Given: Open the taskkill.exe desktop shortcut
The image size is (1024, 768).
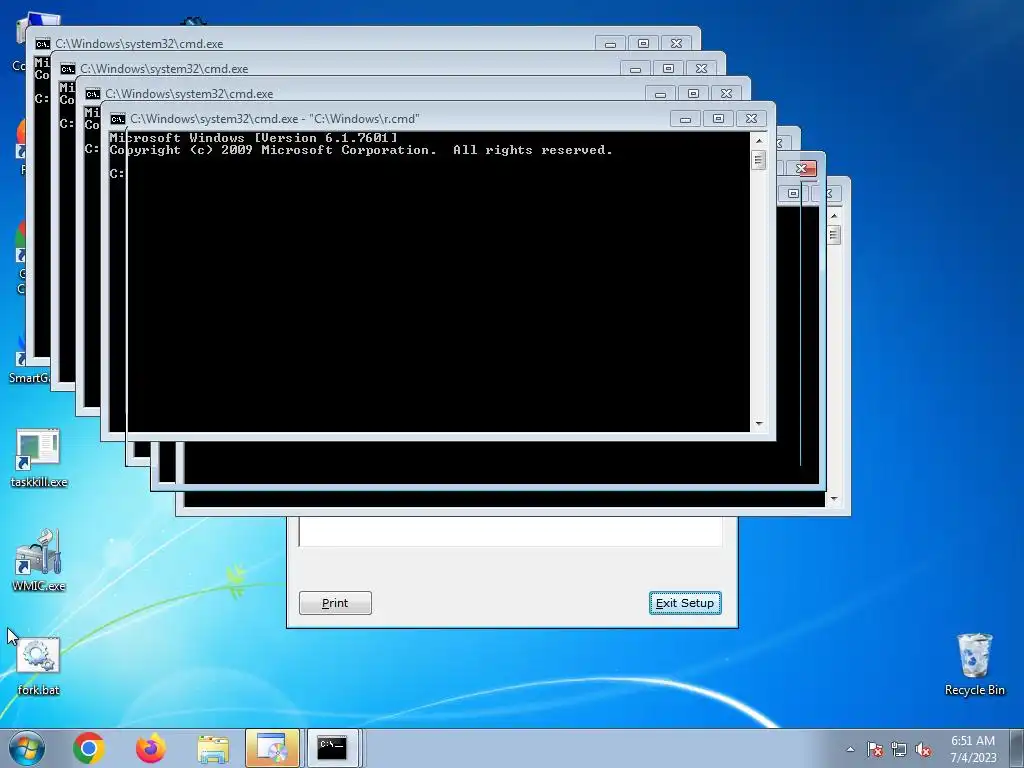Looking at the screenshot, I should (39, 458).
